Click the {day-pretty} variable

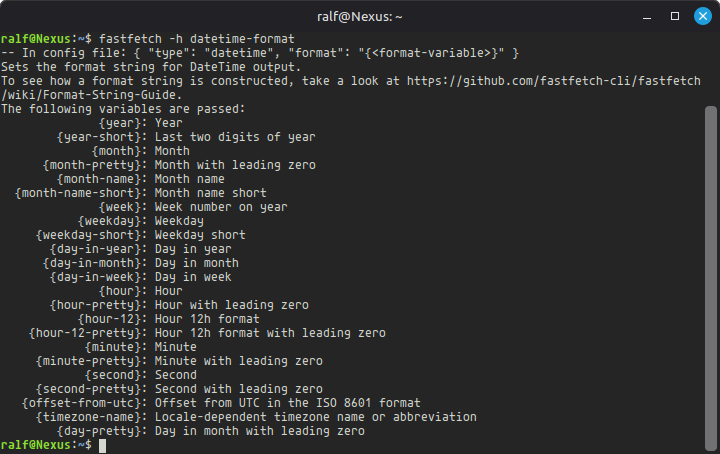pos(98,431)
